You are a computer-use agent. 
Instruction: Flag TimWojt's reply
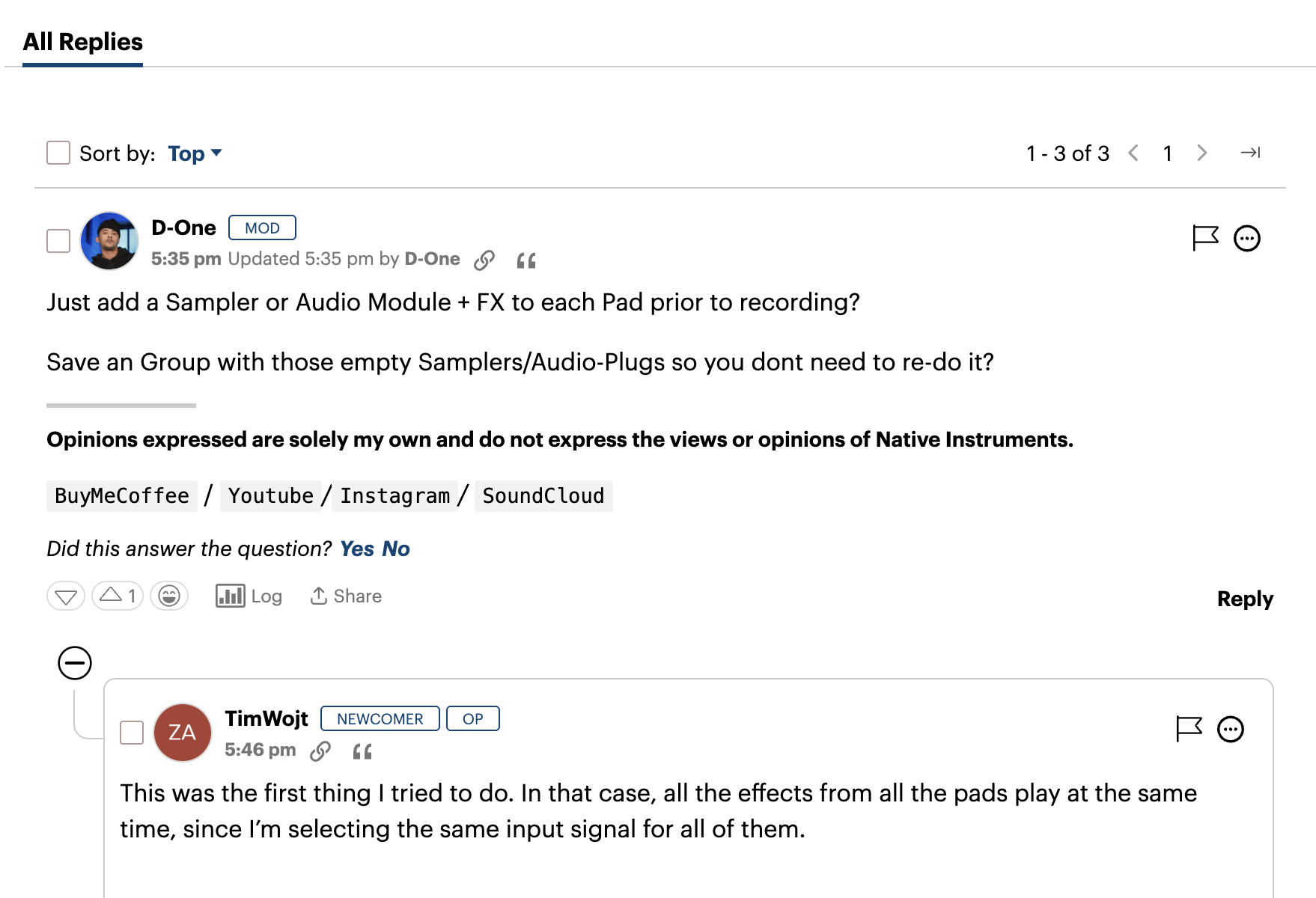1189,729
